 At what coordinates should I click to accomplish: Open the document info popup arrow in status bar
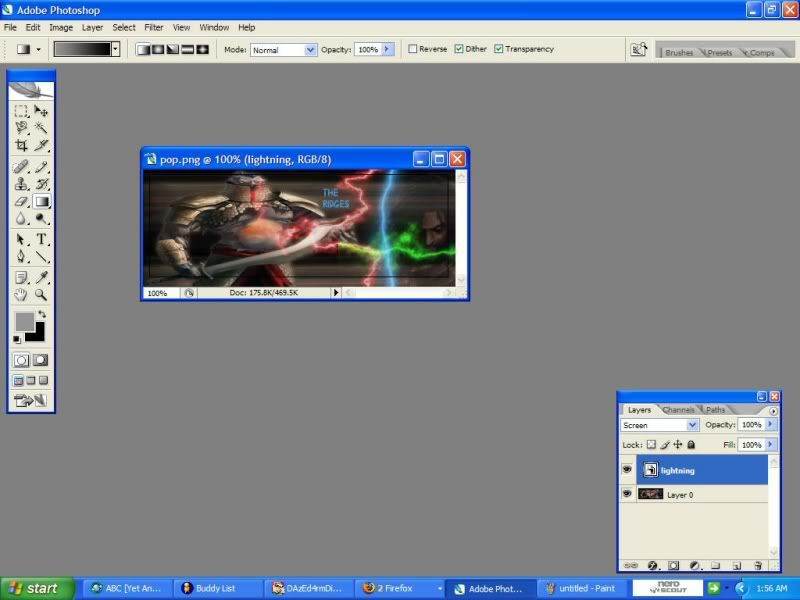pyautogui.click(x=336, y=292)
